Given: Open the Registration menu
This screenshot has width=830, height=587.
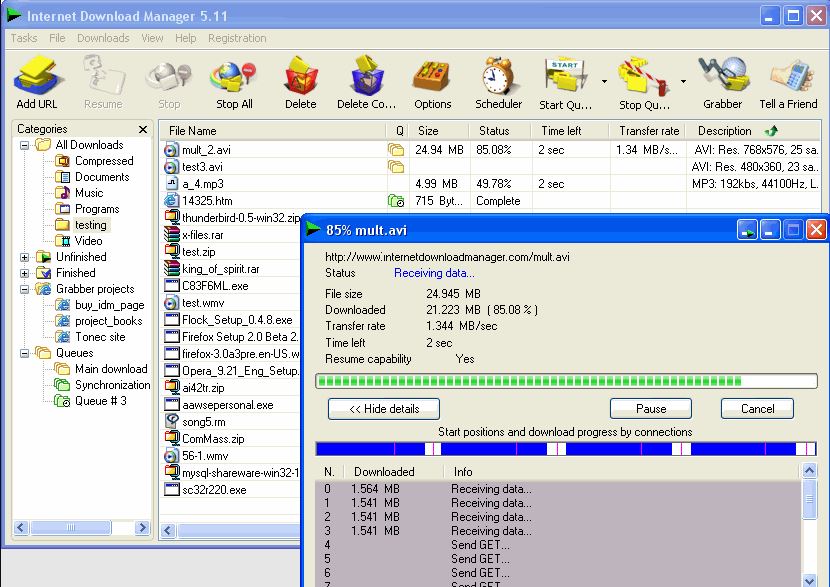Looking at the screenshot, I should coord(237,38).
